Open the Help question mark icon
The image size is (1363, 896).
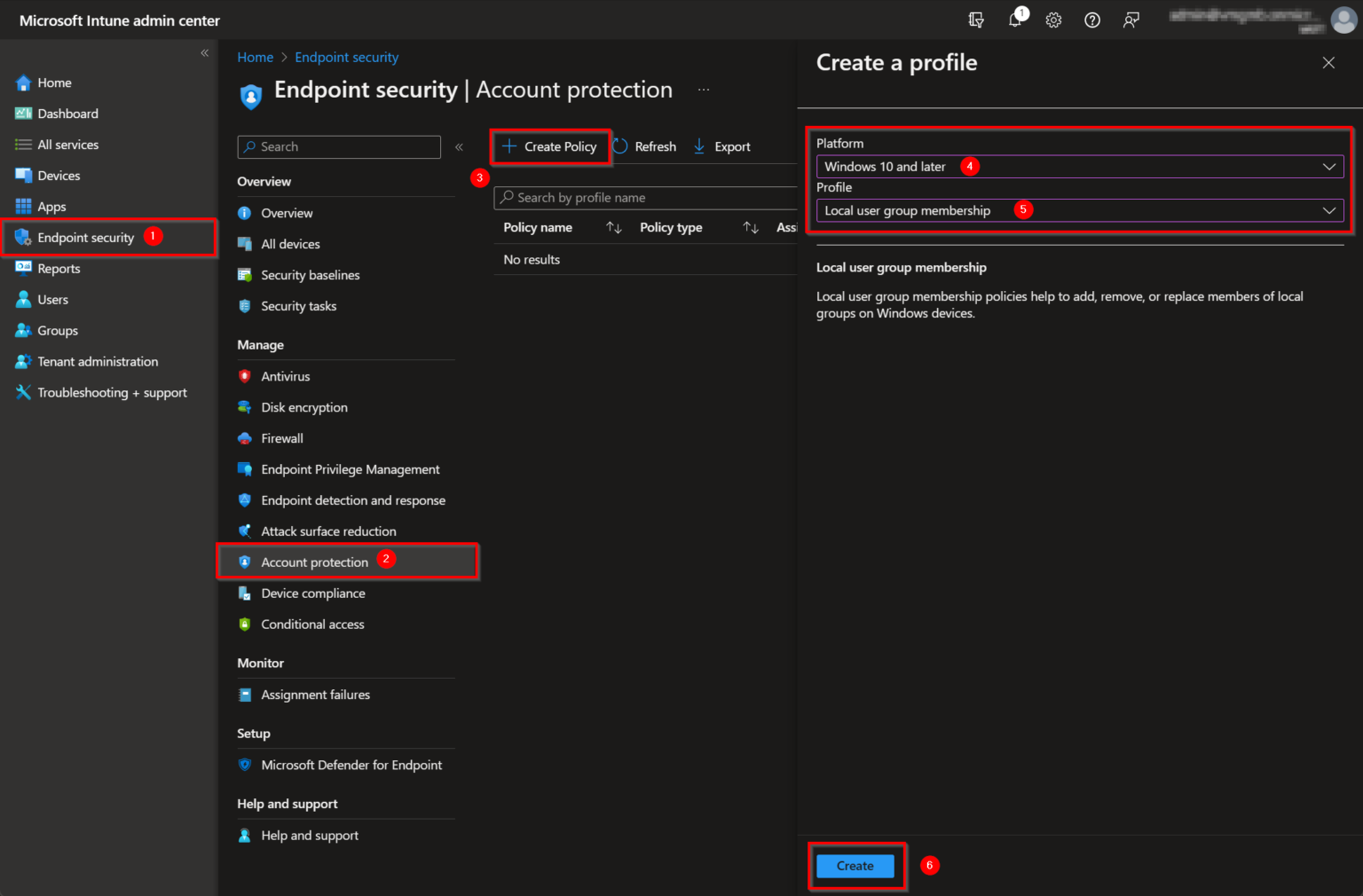click(x=1092, y=20)
